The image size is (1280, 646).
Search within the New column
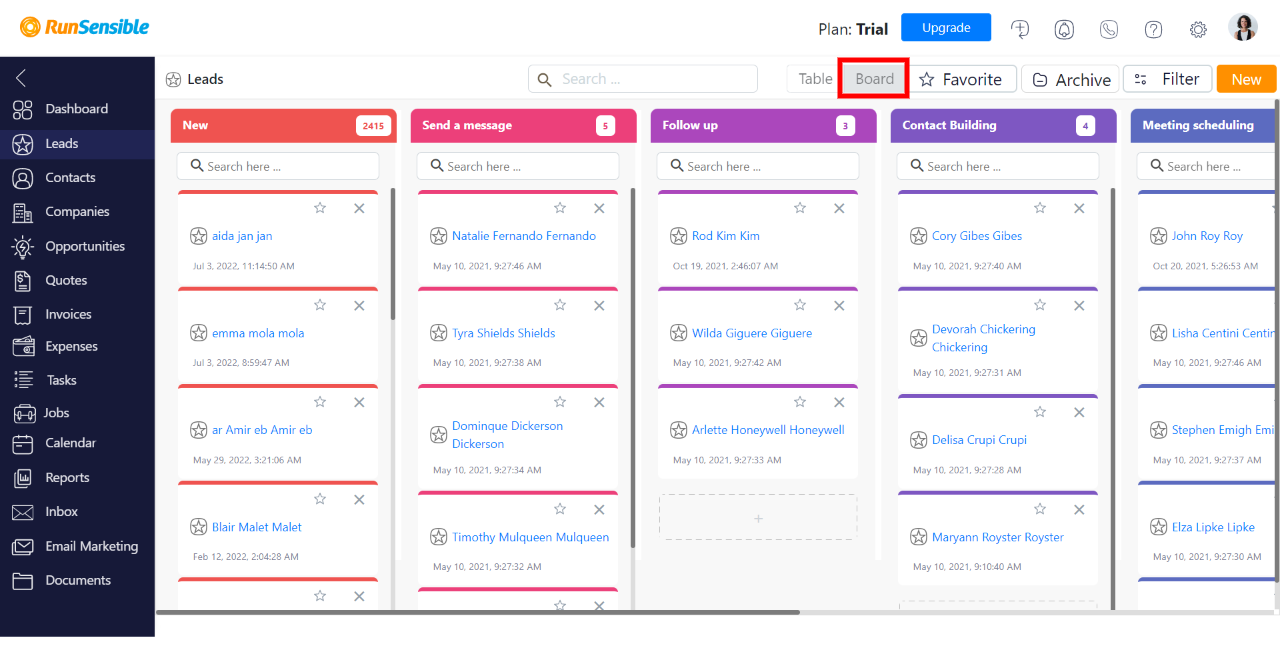(x=278, y=166)
